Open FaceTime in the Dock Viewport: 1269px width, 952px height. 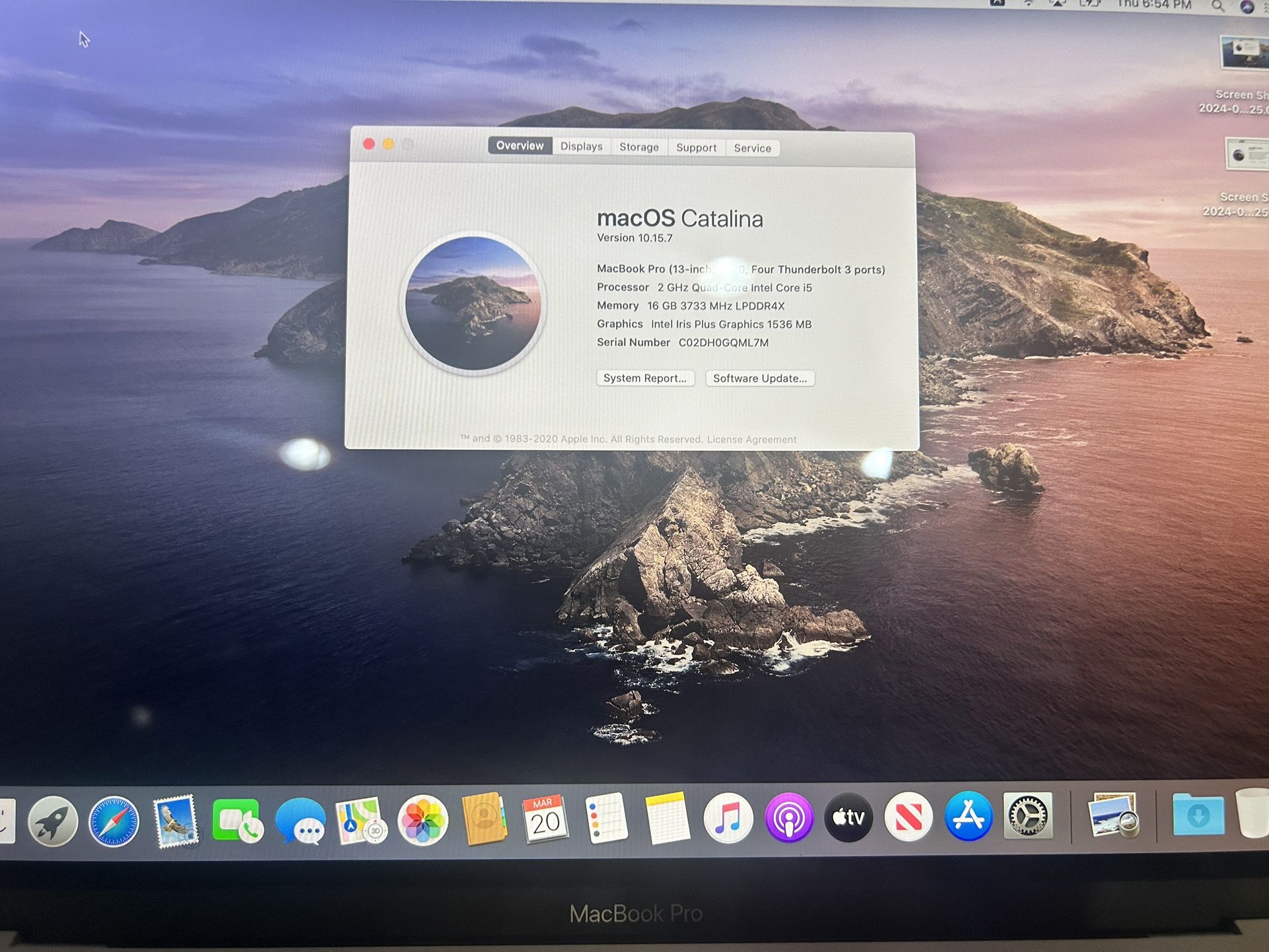click(x=237, y=821)
